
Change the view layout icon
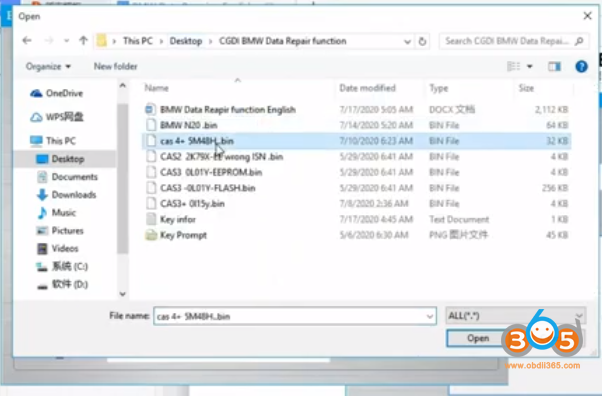513,66
